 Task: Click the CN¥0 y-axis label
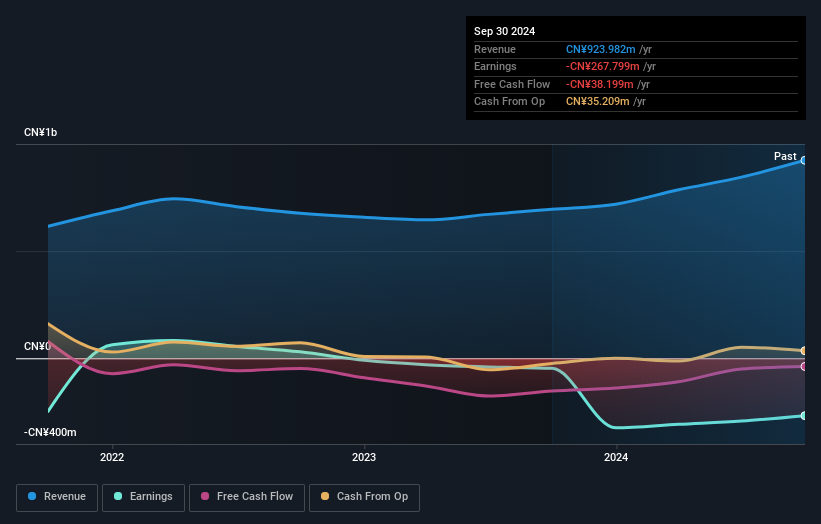point(37,347)
